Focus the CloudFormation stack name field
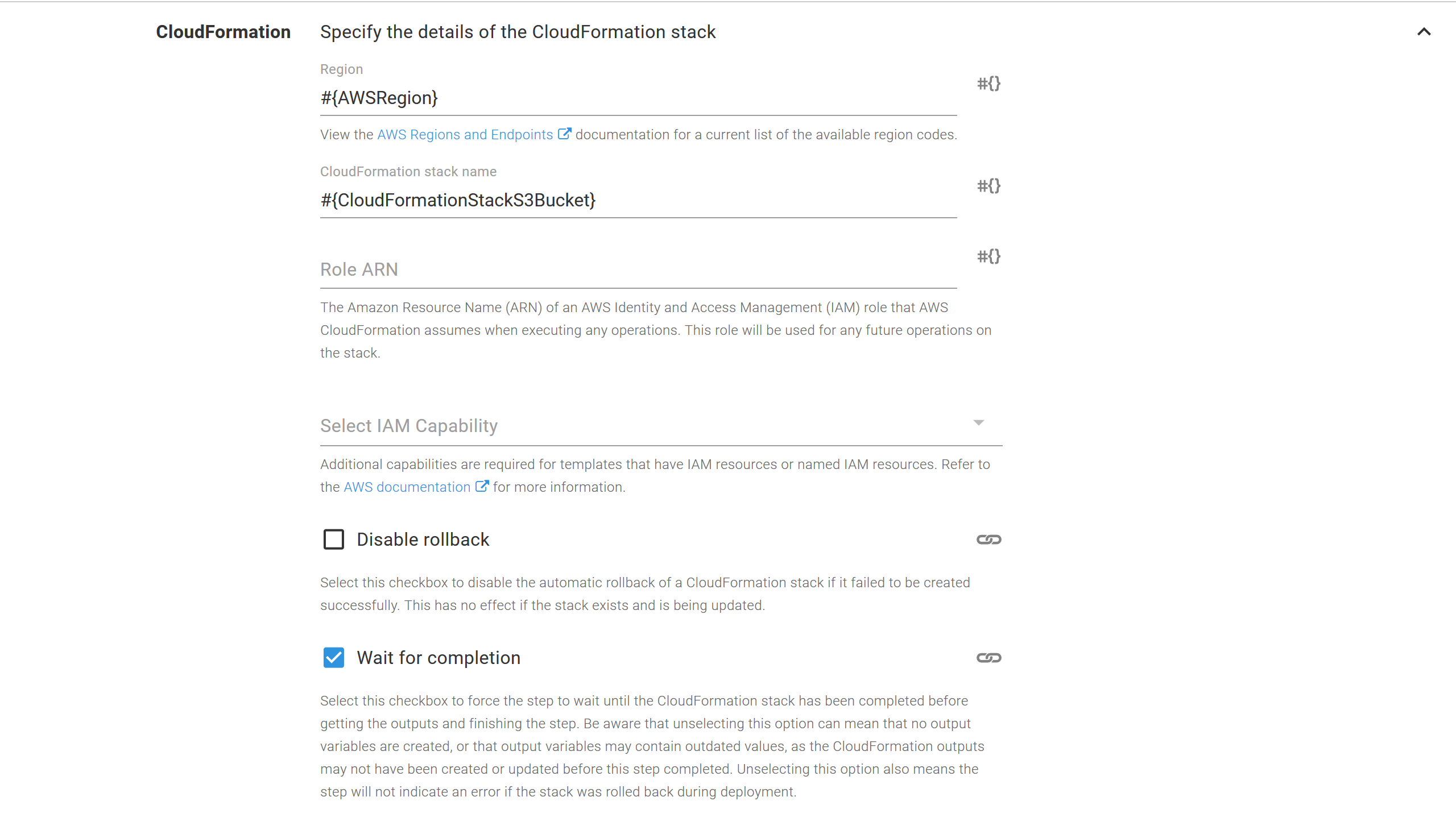 [638, 200]
